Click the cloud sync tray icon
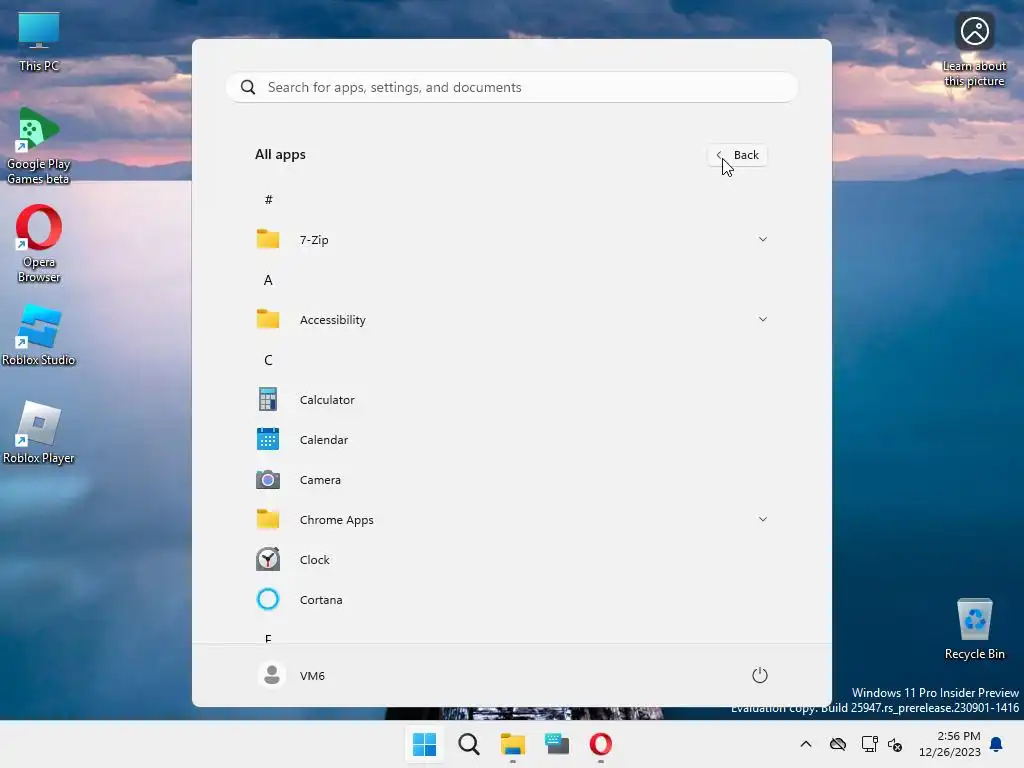This screenshot has height=768, width=1024. (x=838, y=744)
